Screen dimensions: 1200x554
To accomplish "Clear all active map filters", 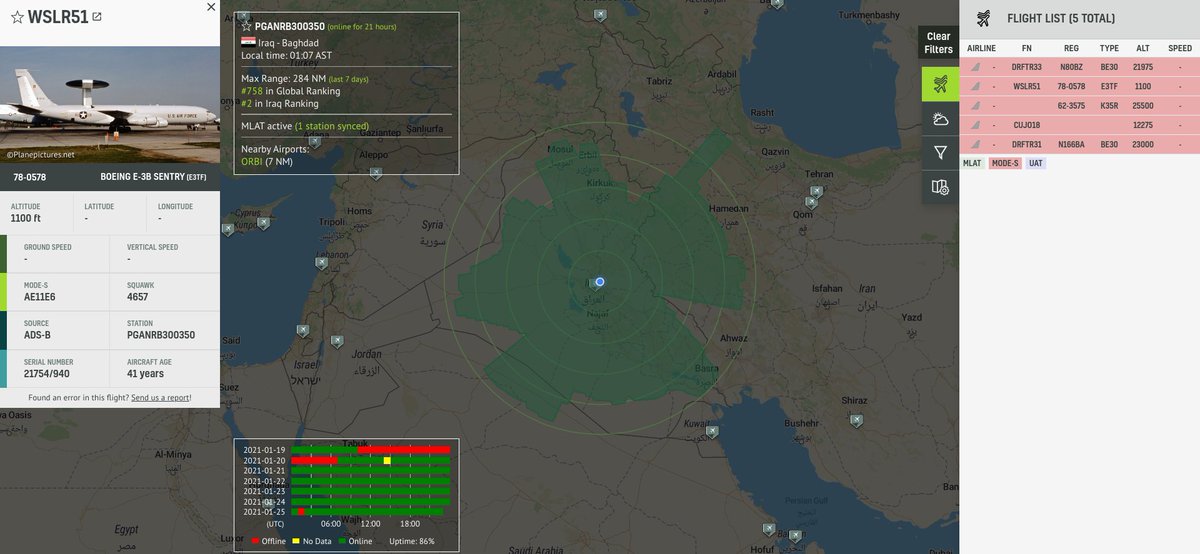I will [938, 43].
